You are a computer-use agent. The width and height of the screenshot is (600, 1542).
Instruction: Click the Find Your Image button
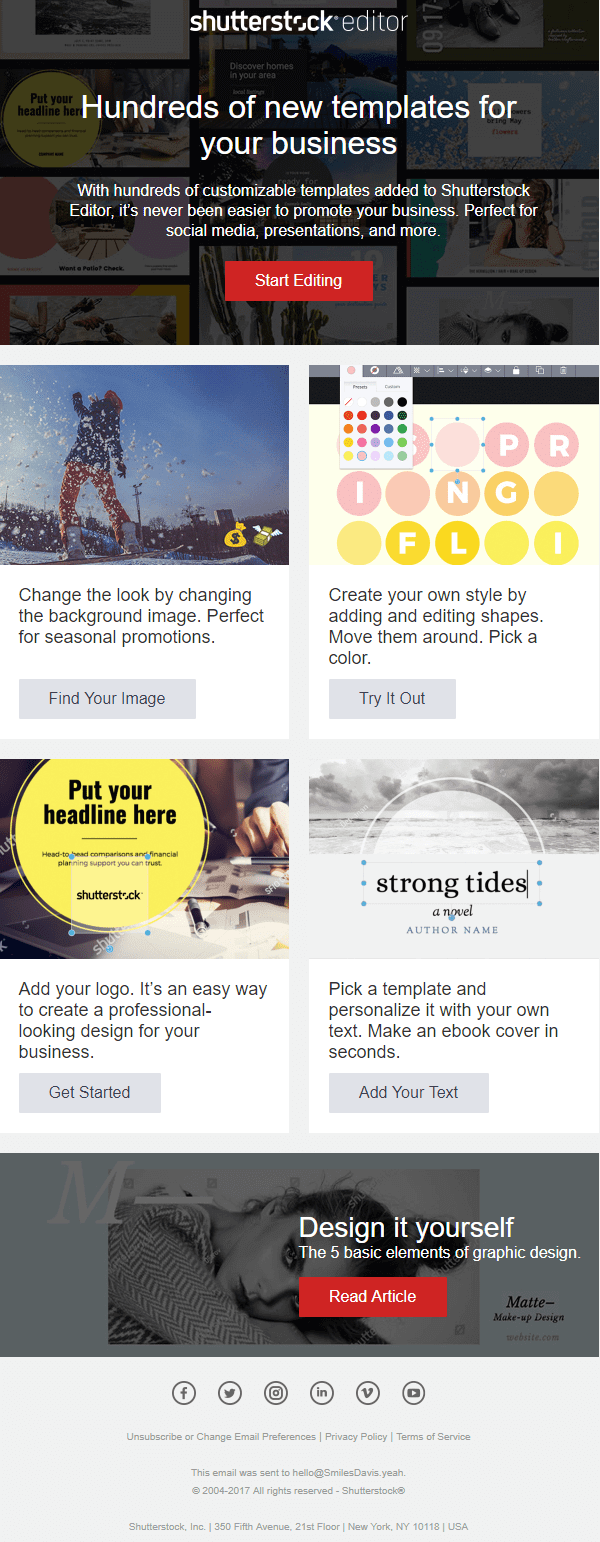click(x=107, y=699)
